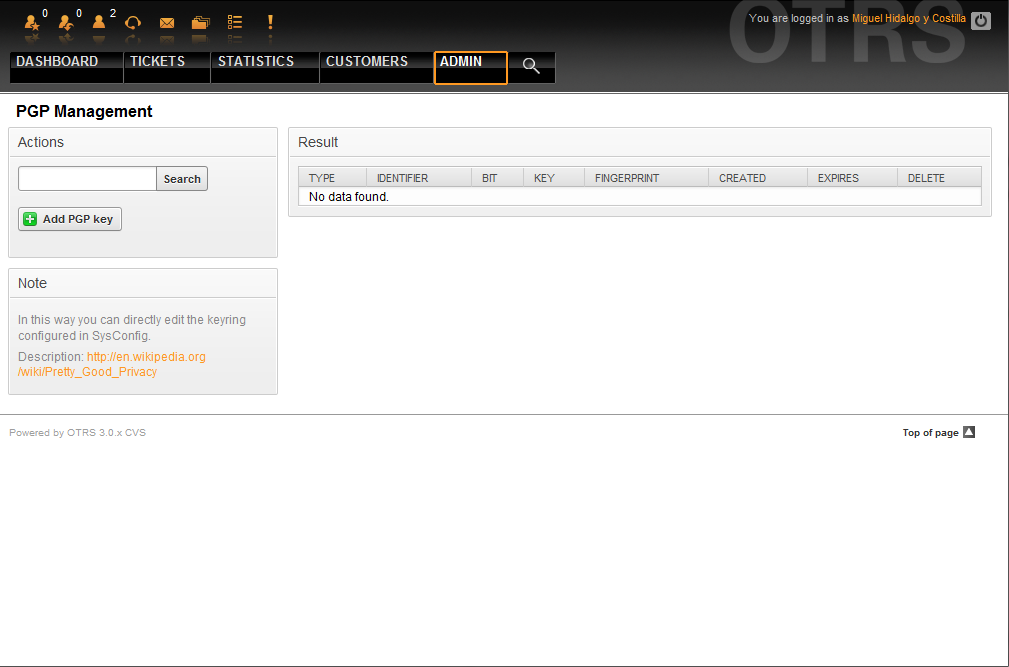Click the Search button in Actions
Image resolution: width=1009 pixels, height=667 pixels.
182,179
